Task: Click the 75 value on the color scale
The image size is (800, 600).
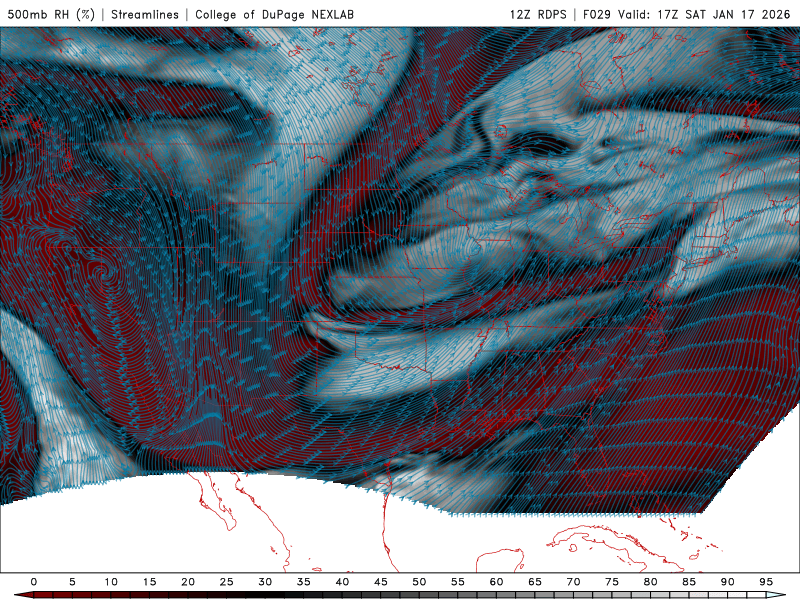Action: coord(612,582)
